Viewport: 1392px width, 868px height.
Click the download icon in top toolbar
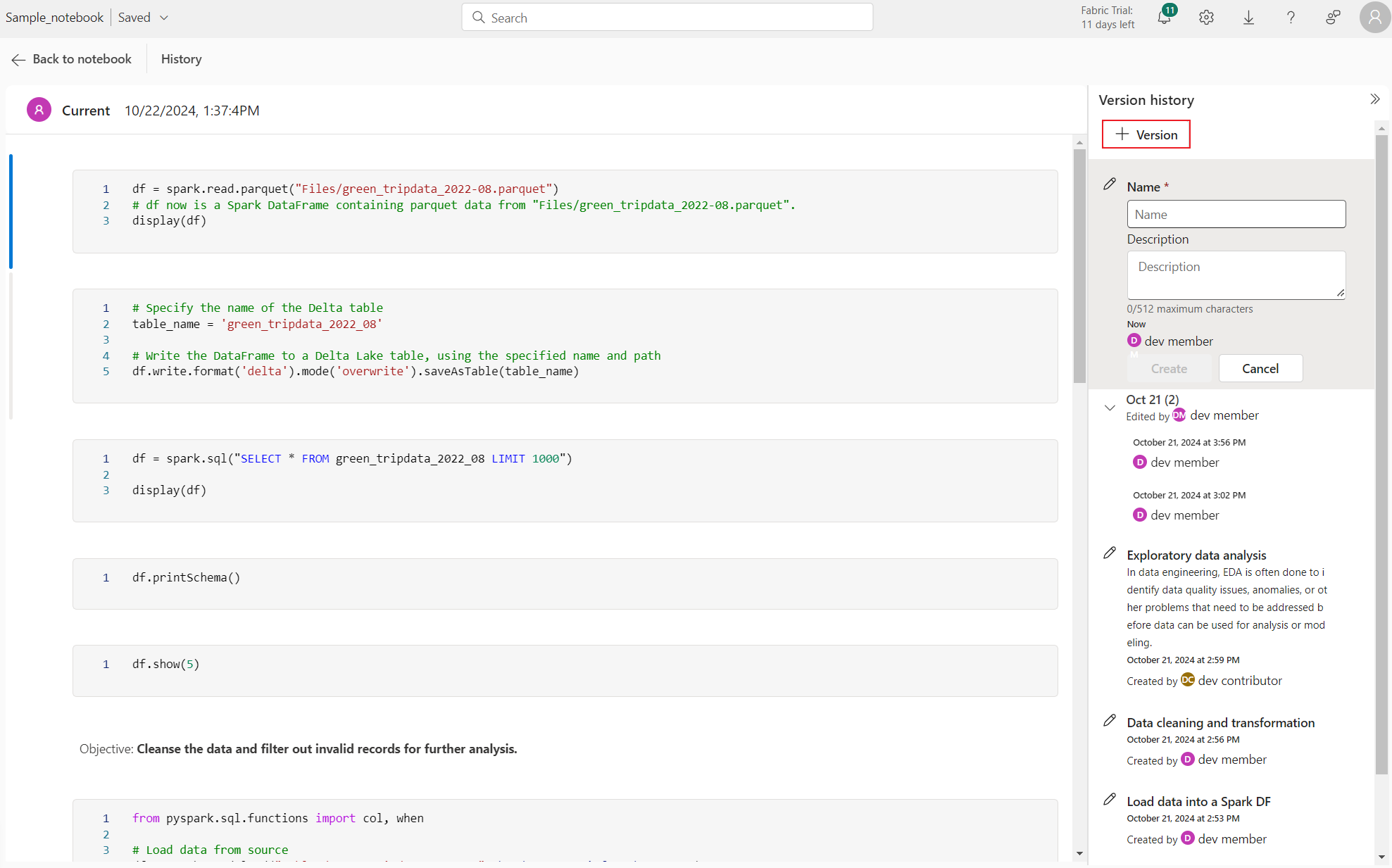pos(1248,18)
